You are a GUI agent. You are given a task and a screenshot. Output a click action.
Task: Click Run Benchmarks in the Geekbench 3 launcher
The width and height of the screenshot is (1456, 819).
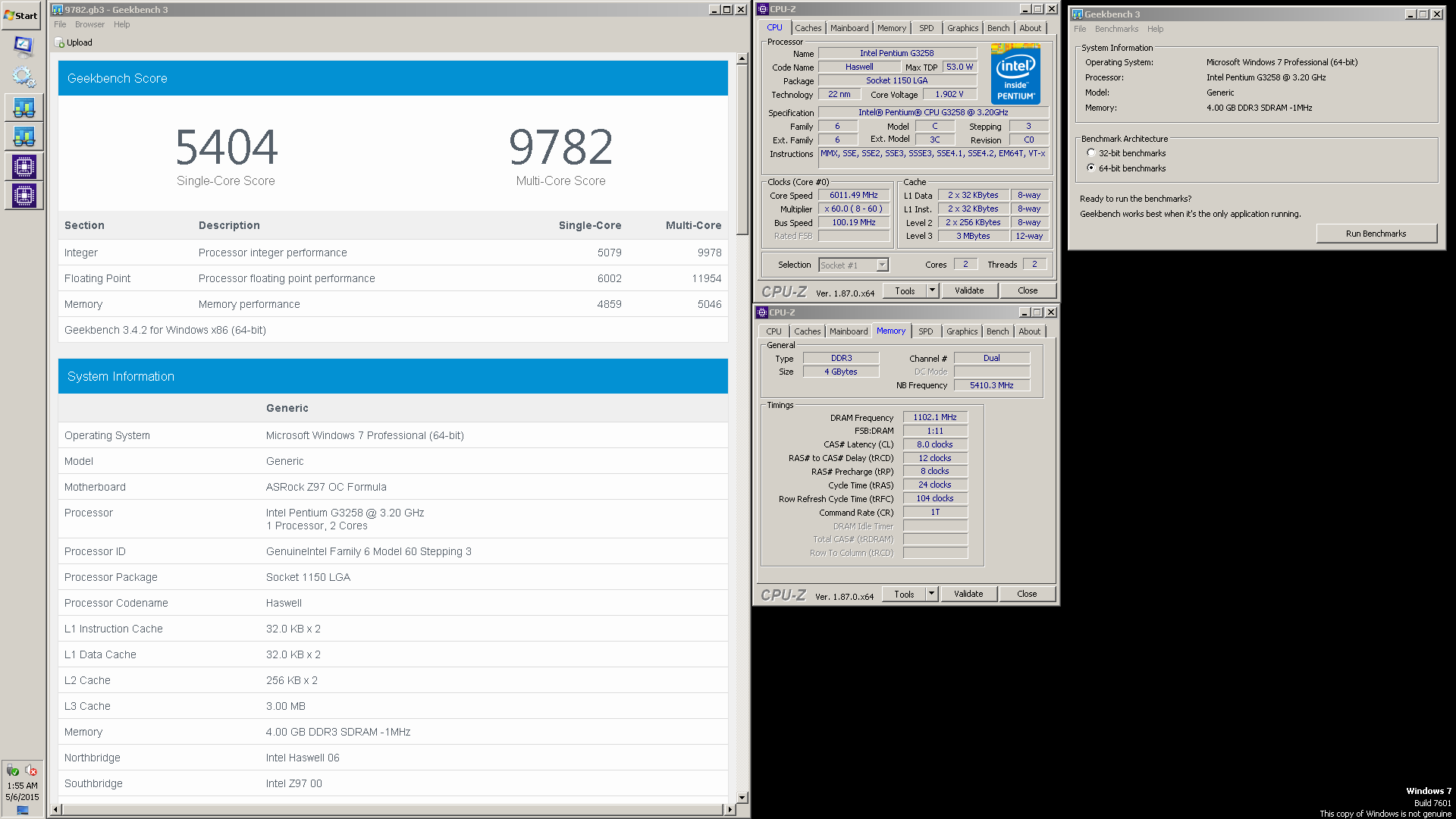point(1376,234)
